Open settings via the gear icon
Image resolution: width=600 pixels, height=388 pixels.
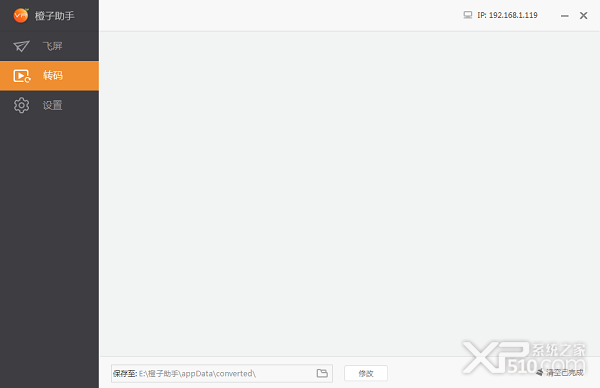point(21,105)
